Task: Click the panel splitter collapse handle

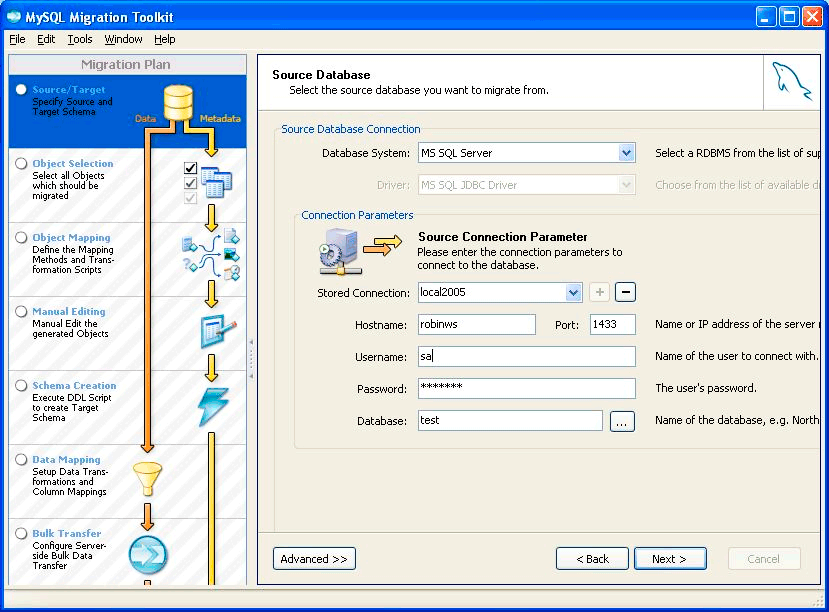Action: pos(251,359)
